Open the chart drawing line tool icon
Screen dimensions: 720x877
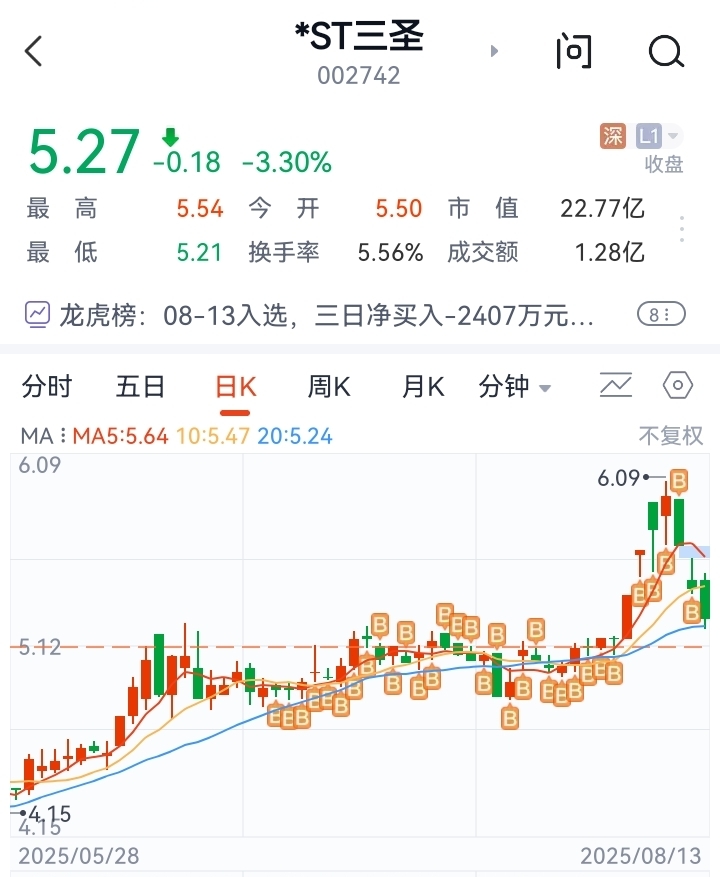tap(615, 385)
